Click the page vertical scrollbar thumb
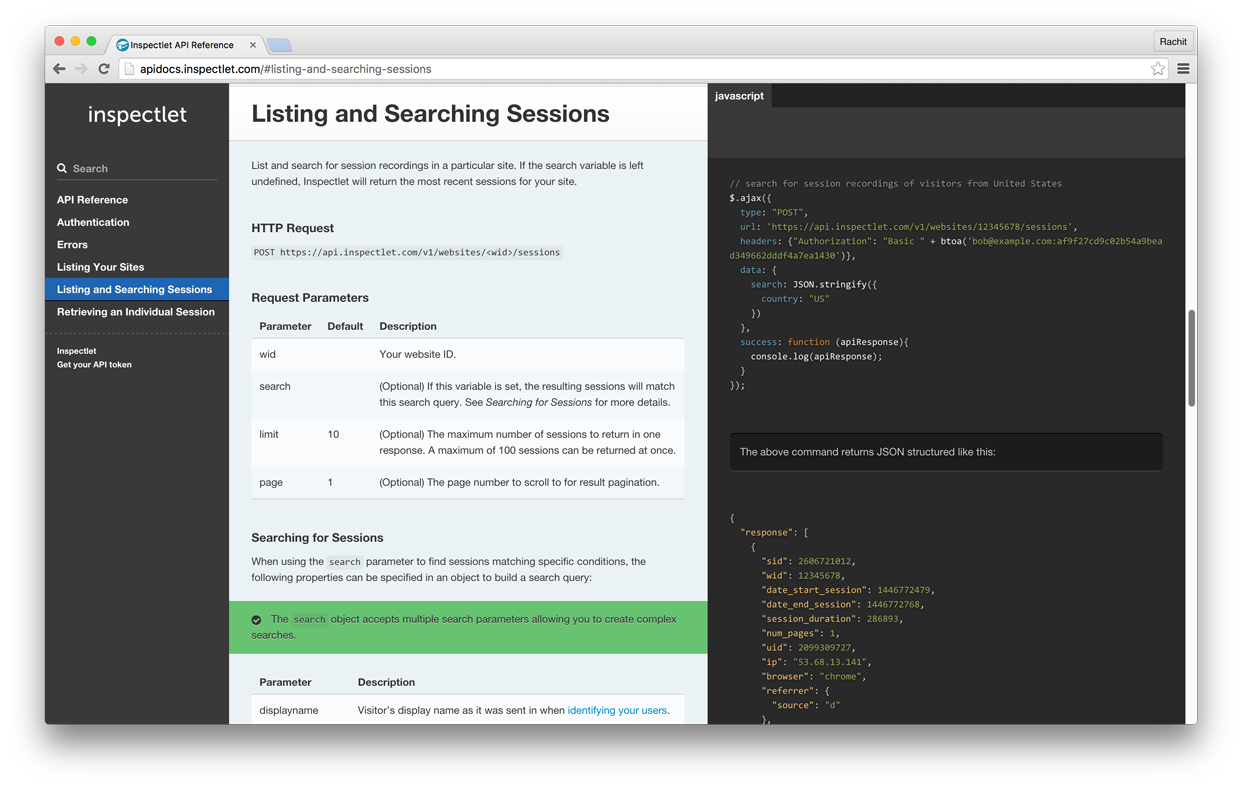The width and height of the screenshot is (1242, 788). [x=1191, y=358]
